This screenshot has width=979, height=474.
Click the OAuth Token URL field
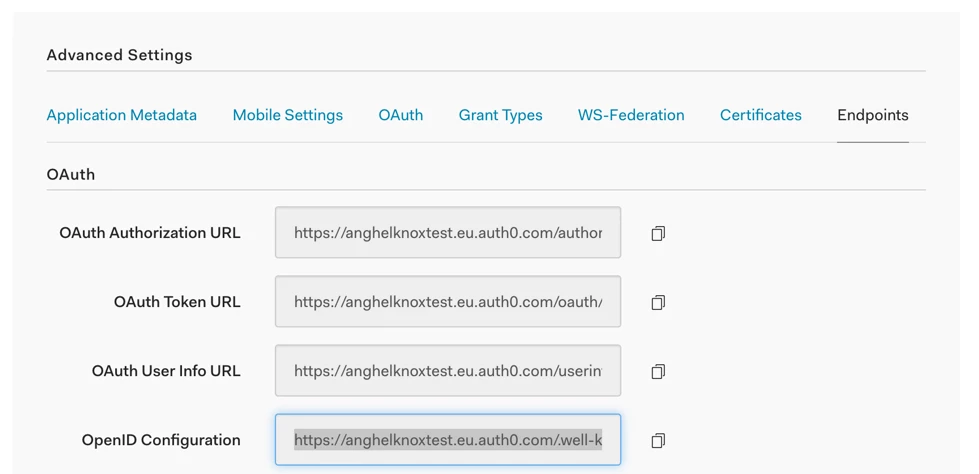click(448, 302)
